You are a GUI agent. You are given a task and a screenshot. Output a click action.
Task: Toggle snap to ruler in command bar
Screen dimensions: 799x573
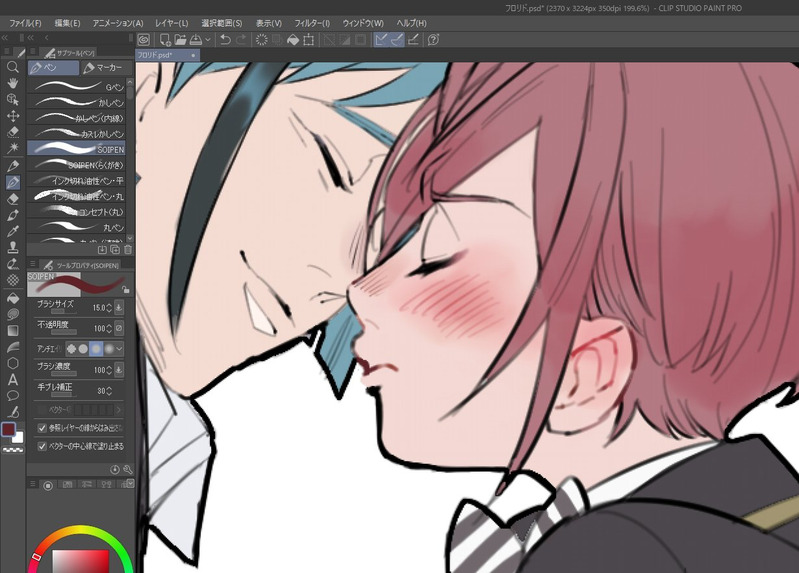click(x=381, y=39)
